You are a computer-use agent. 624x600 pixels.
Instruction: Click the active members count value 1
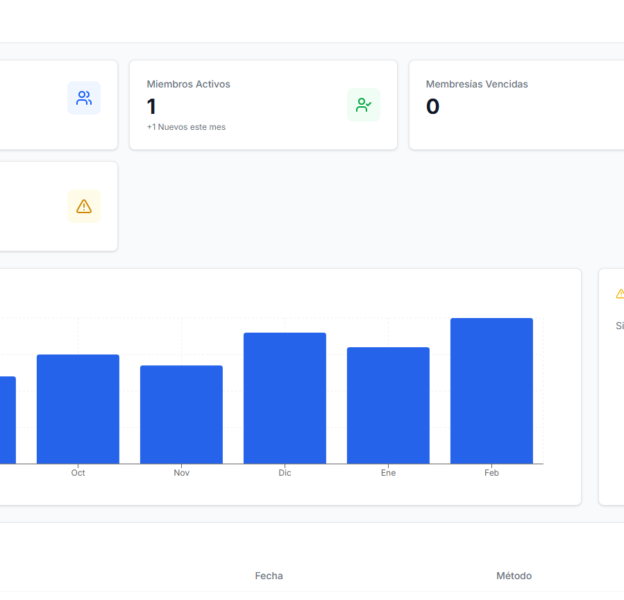coord(152,107)
